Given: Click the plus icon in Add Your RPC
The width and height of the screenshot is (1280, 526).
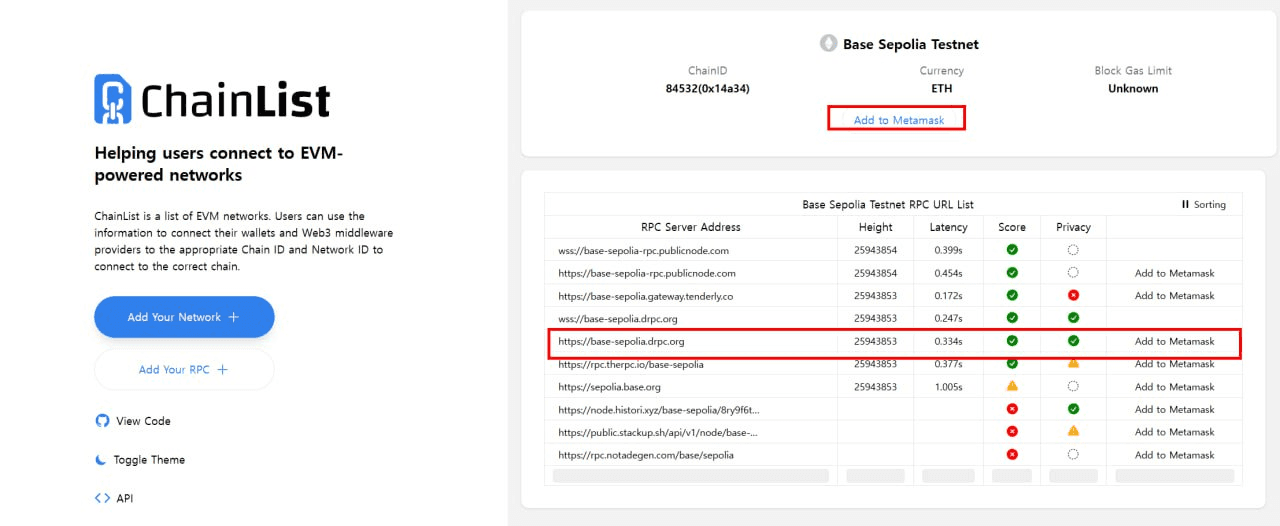Looking at the screenshot, I should click(x=223, y=369).
